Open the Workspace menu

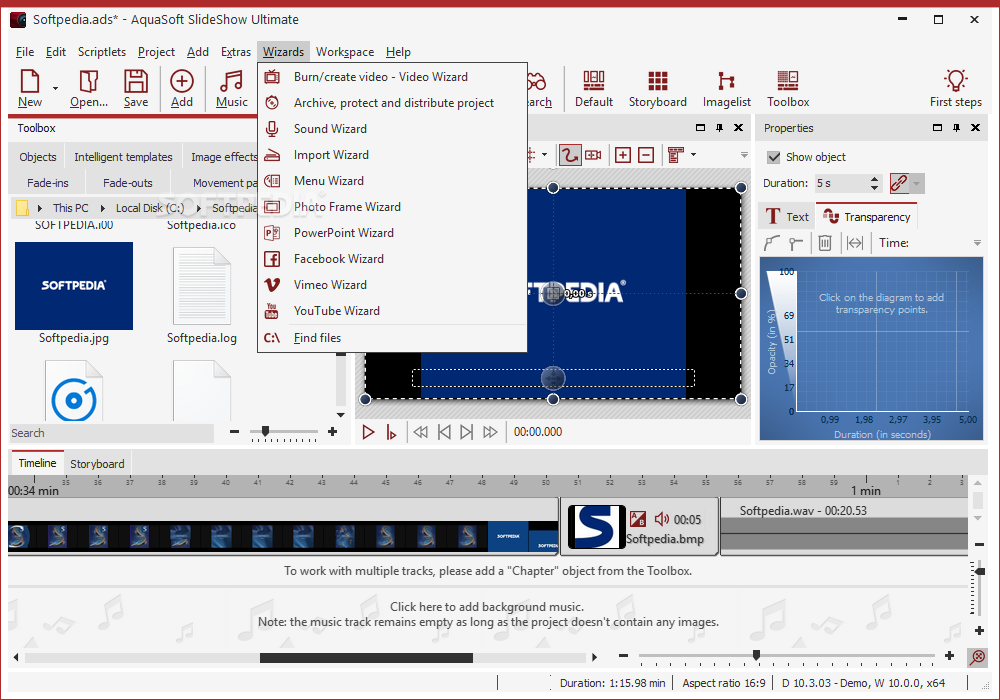tap(345, 52)
